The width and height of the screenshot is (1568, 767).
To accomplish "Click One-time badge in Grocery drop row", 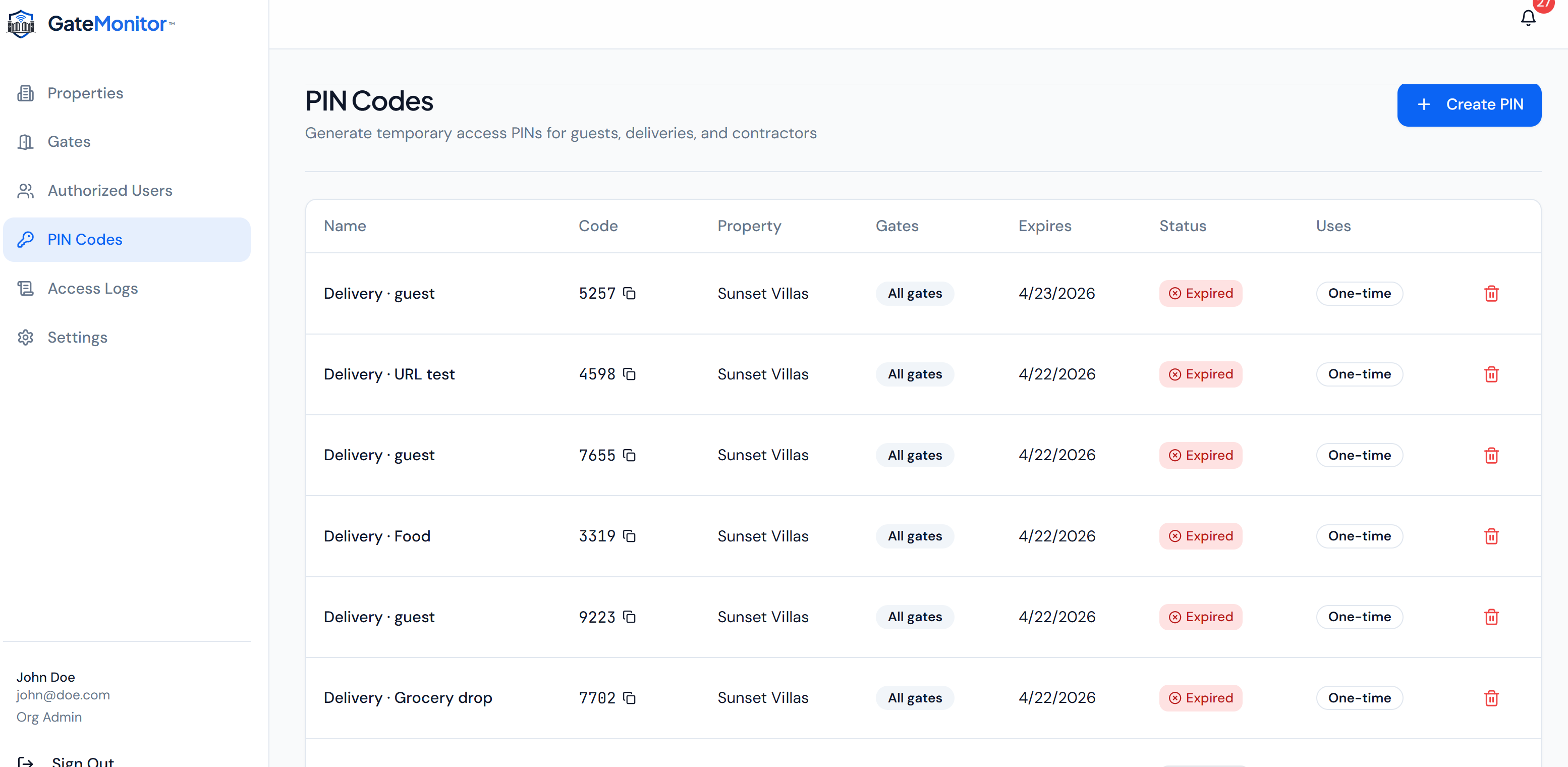I will tap(1359, 698).
